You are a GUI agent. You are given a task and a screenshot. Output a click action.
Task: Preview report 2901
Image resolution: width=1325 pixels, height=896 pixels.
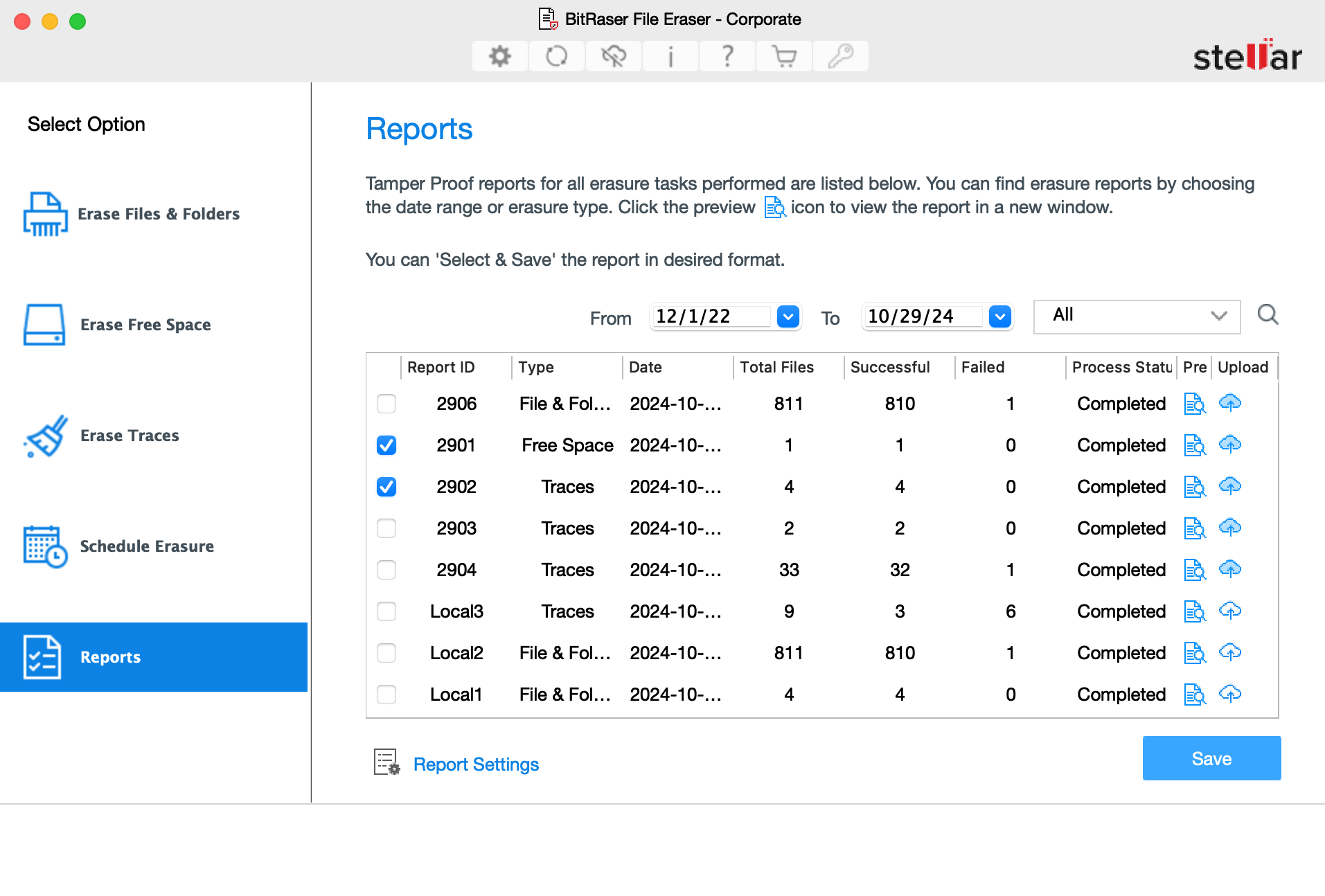tap(1195, 445)
